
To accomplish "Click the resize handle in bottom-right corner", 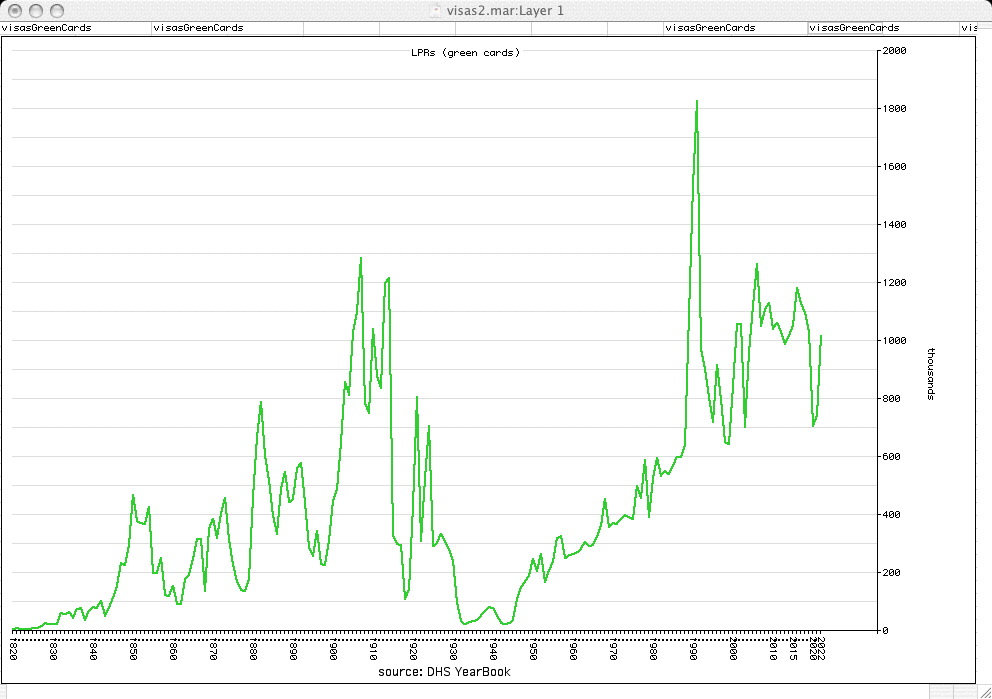I will [x=984, y=691].
